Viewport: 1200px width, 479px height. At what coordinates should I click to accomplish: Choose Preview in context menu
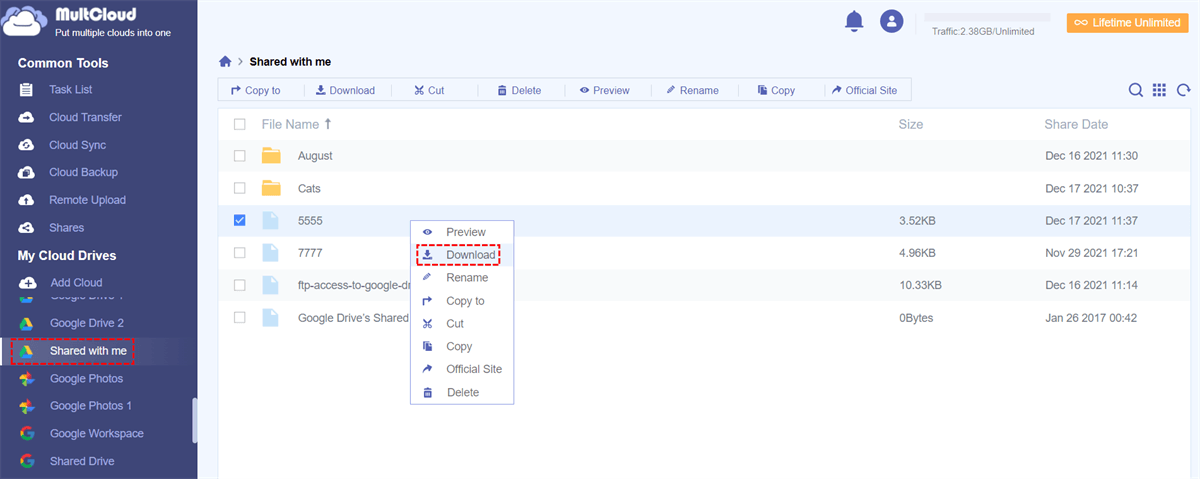coord(462,232)
